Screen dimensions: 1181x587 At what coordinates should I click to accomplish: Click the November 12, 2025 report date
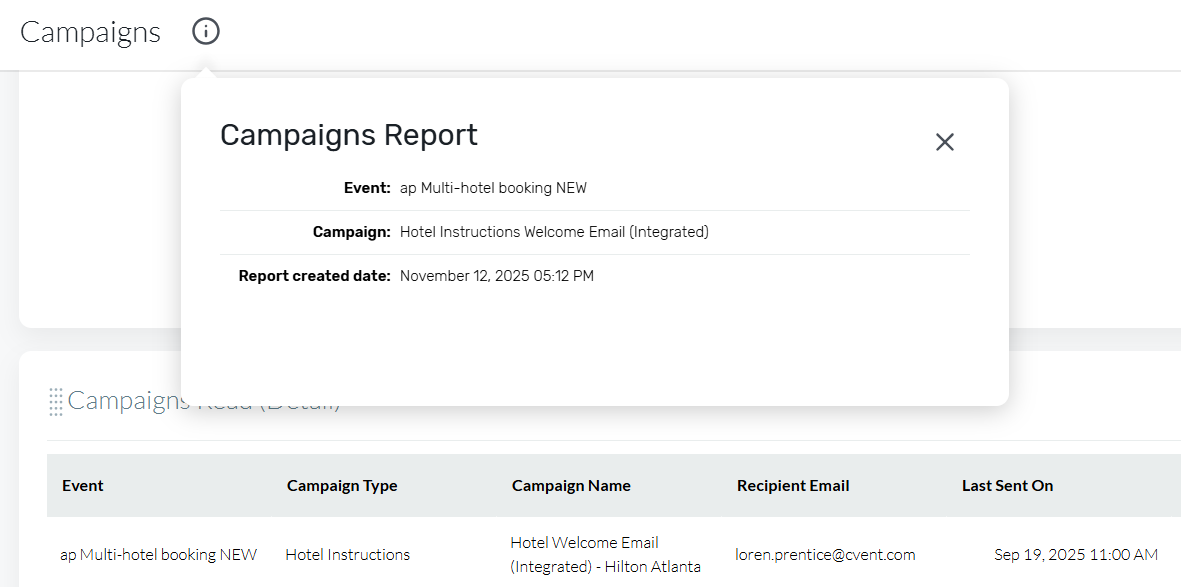497,276
